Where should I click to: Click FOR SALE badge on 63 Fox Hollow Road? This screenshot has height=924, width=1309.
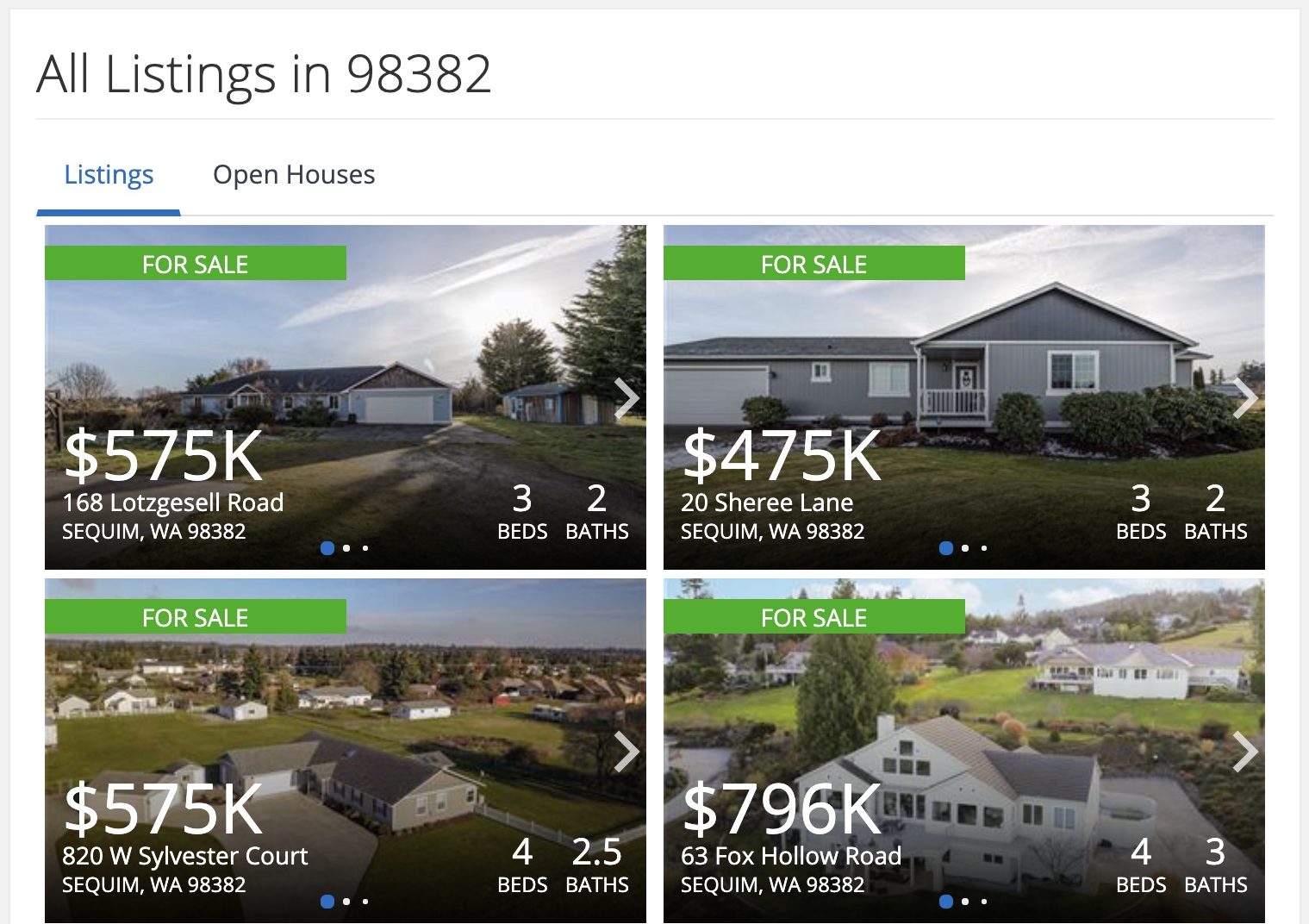coord(814,616)
